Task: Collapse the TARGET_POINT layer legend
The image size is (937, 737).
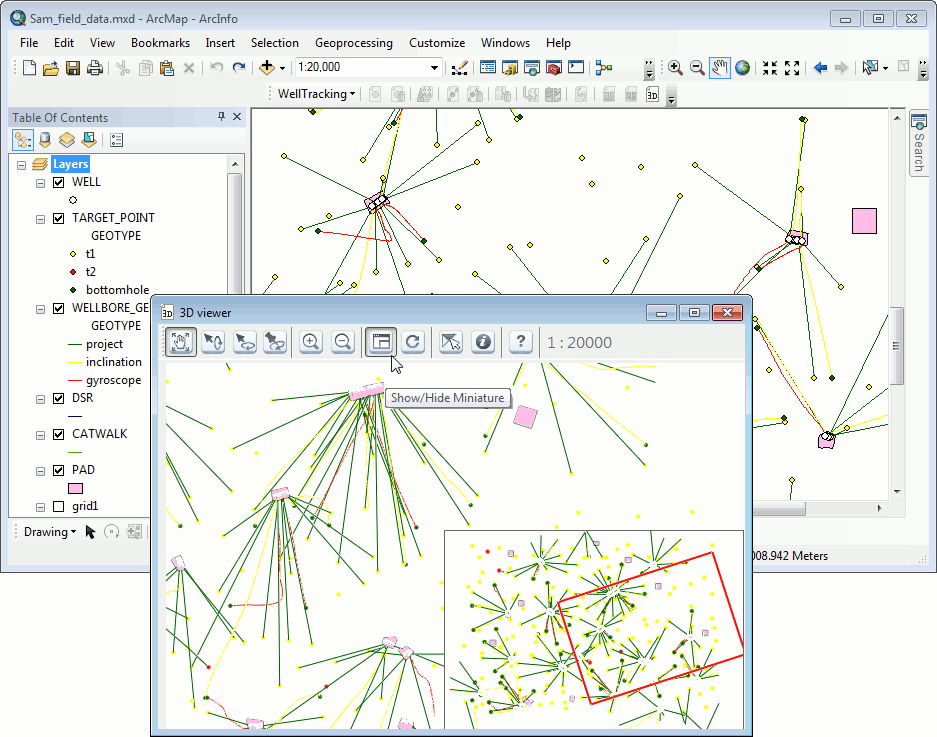Action: [x=41, y=219]
